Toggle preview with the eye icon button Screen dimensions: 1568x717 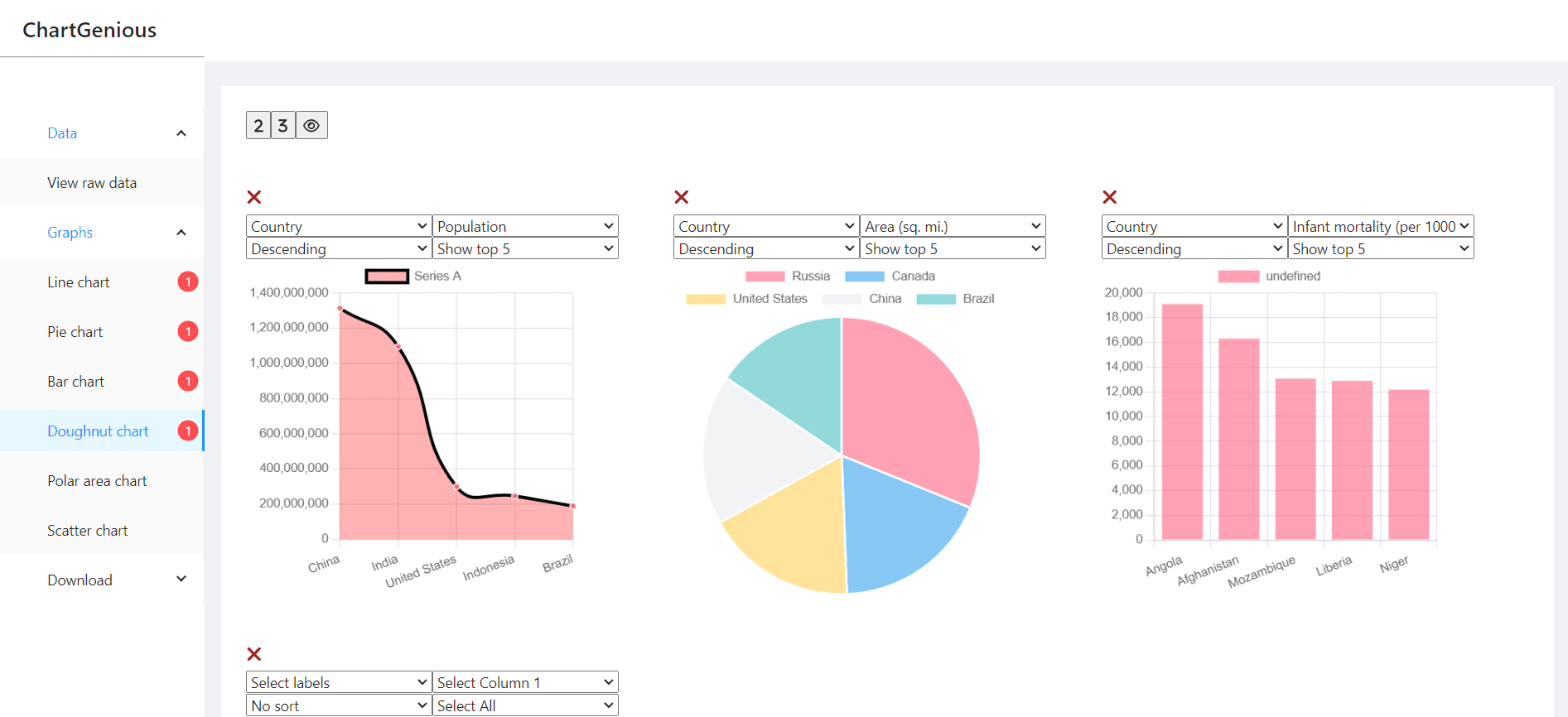(x=311, y=125)
